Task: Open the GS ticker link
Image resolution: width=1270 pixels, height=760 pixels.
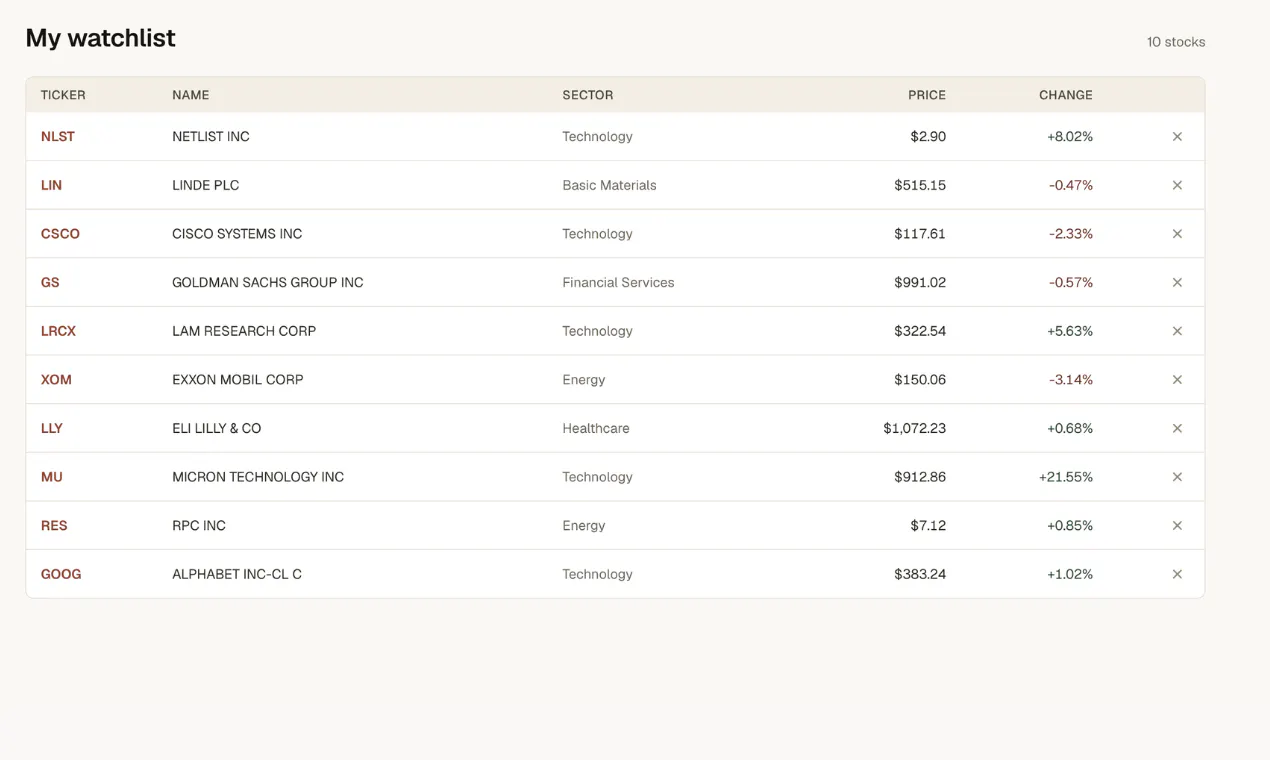Action: click(x=50, y=282)
